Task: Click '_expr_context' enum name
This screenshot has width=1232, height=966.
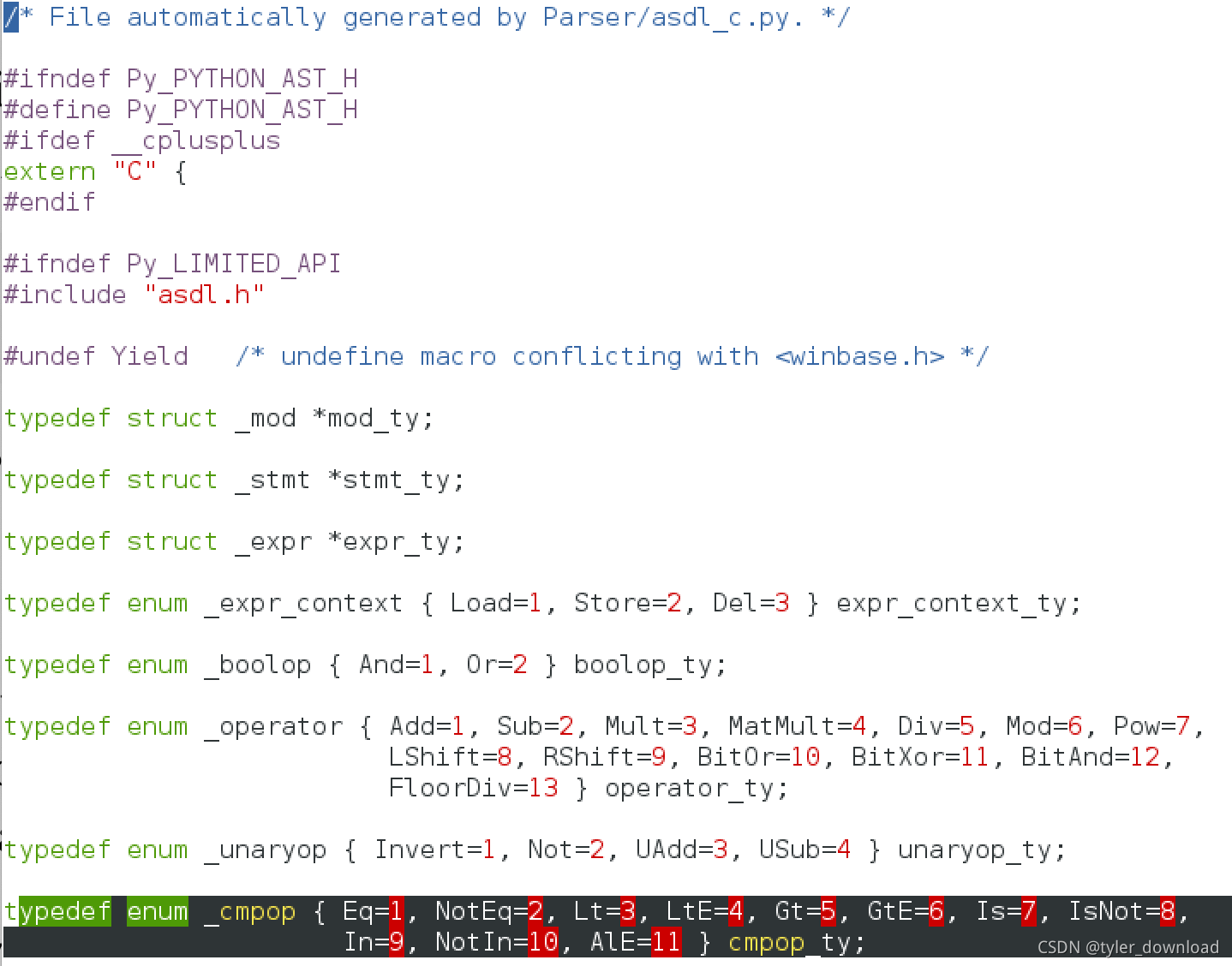Action: [x=303, y=604]
